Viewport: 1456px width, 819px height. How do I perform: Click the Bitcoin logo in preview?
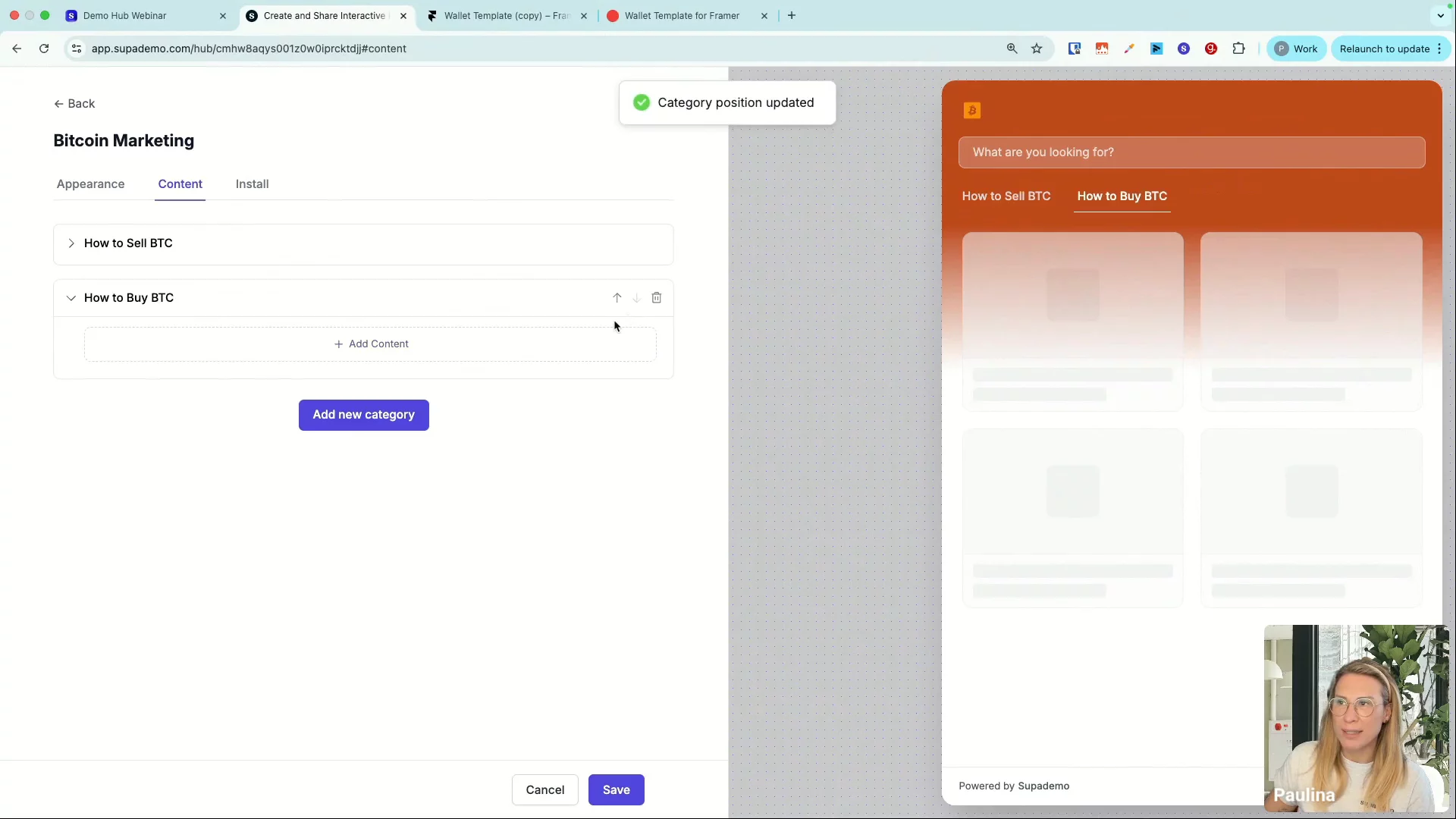pyautogui.click(x=972, y=111)
